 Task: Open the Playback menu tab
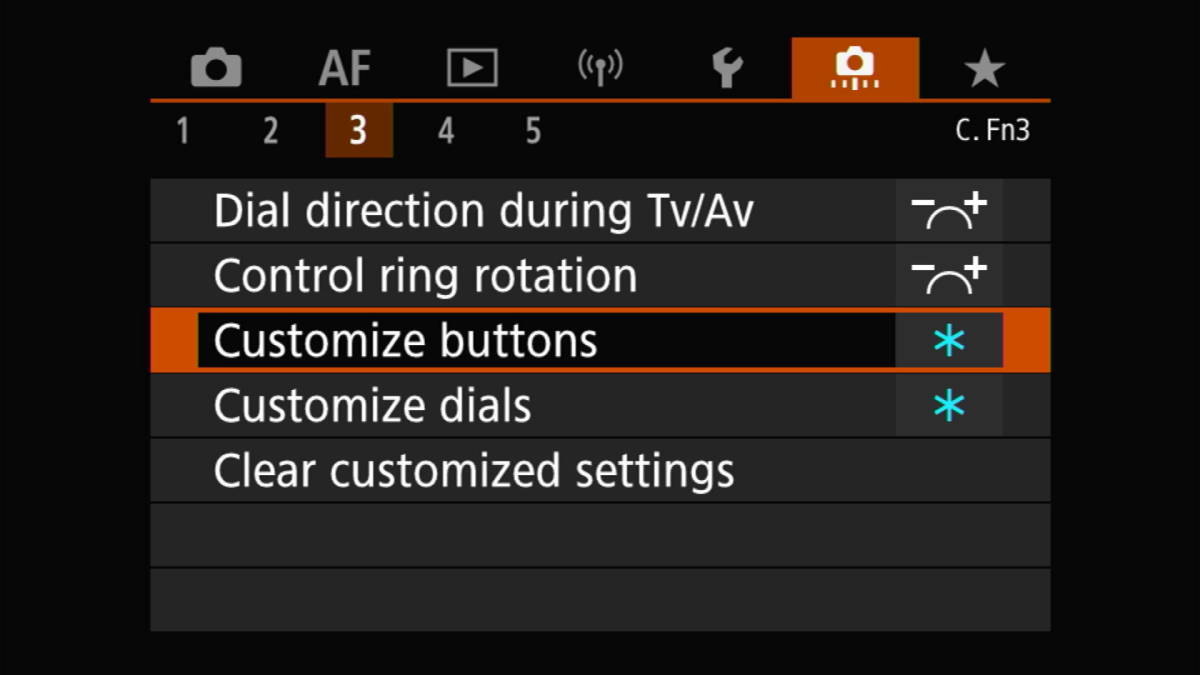[472, 67]
